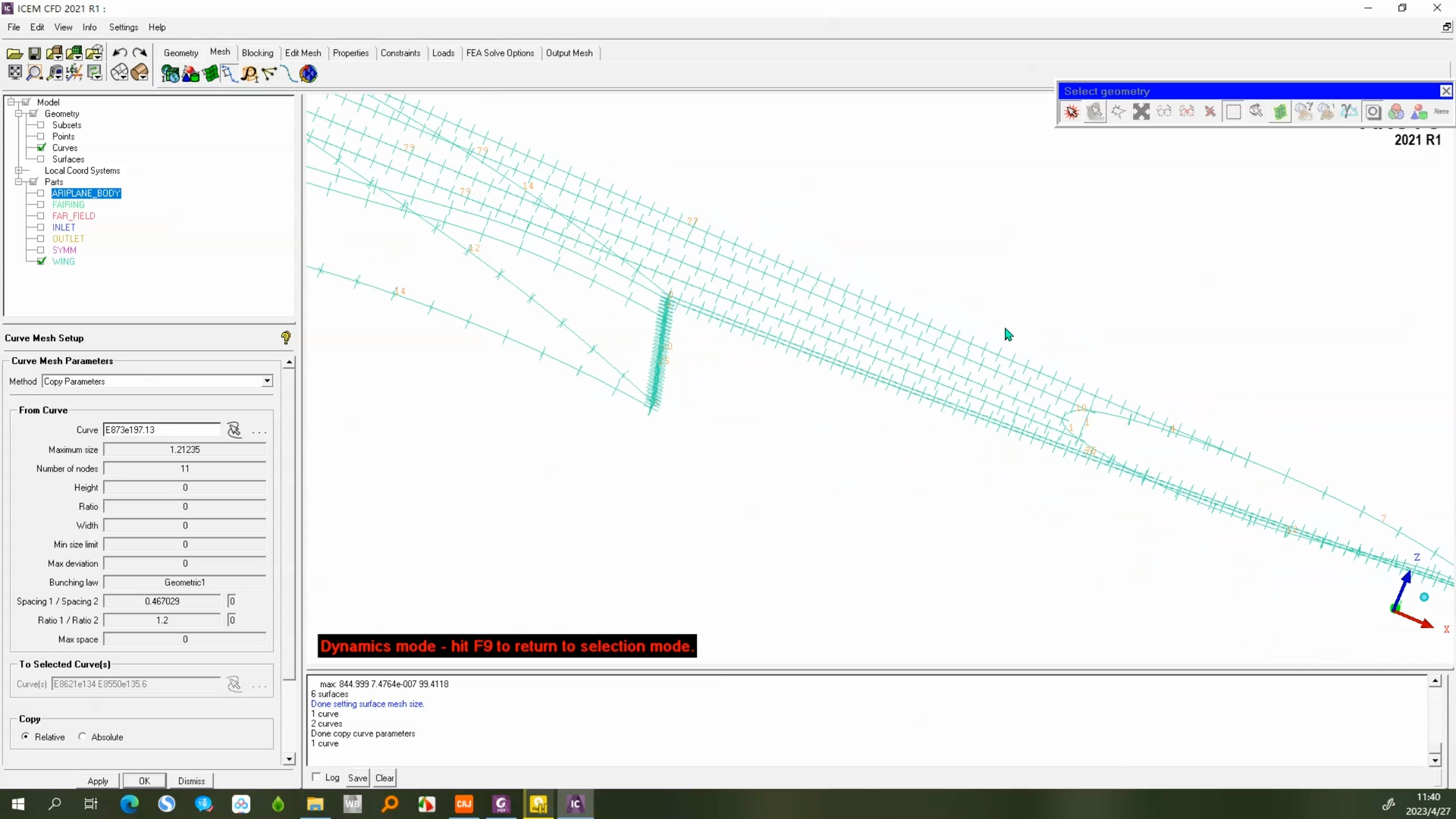Click the Curve Mesh Setup help lightbulb
Image resolution: width=1456 pixels, height=819 pixels.
coord(286,338)
